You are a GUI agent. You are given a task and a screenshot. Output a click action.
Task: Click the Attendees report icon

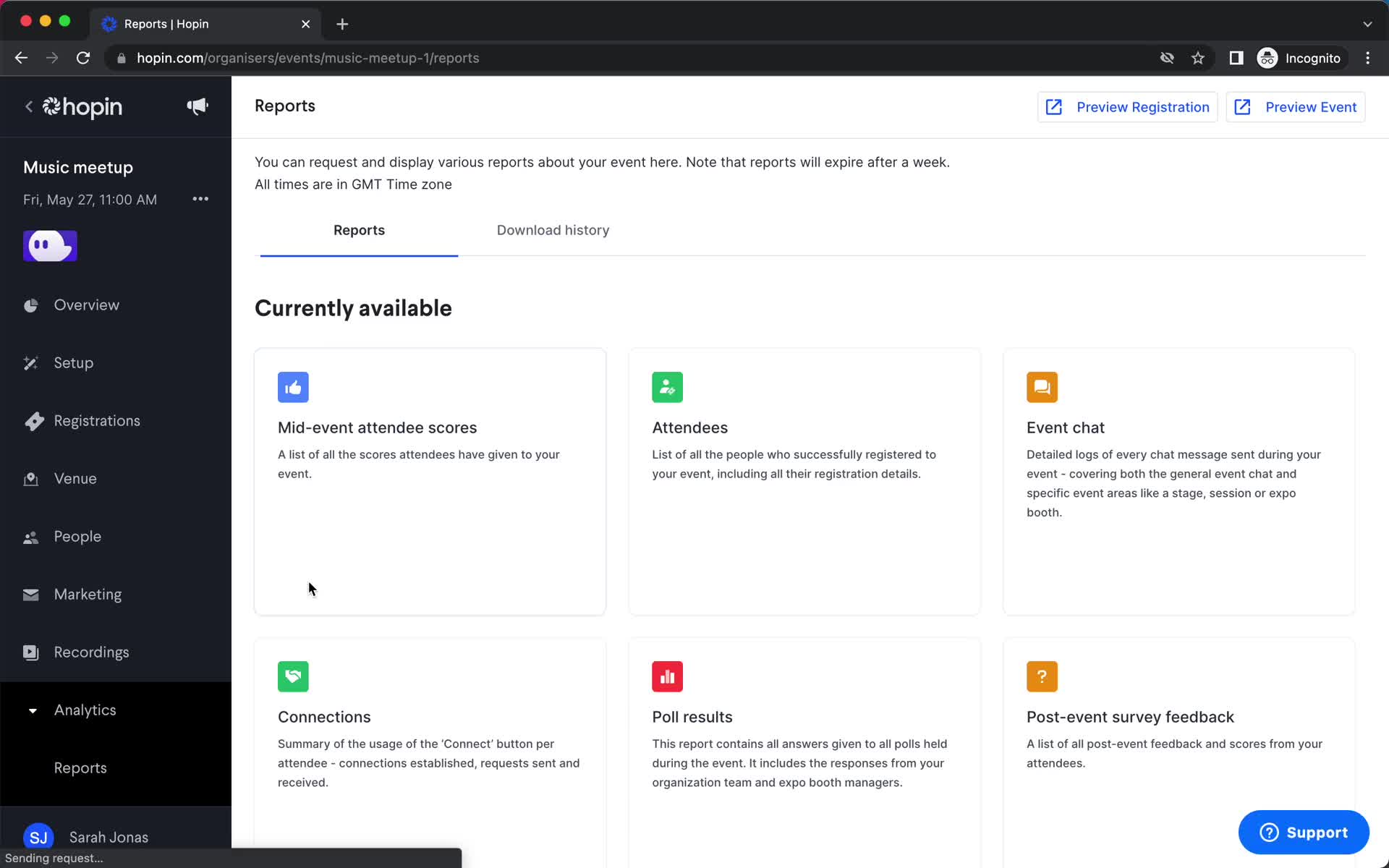(x=667, y=387)
